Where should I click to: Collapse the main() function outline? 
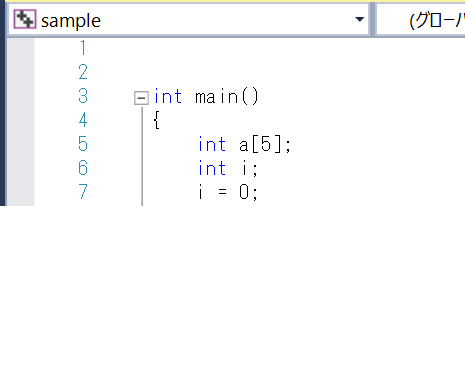[141, 98]
